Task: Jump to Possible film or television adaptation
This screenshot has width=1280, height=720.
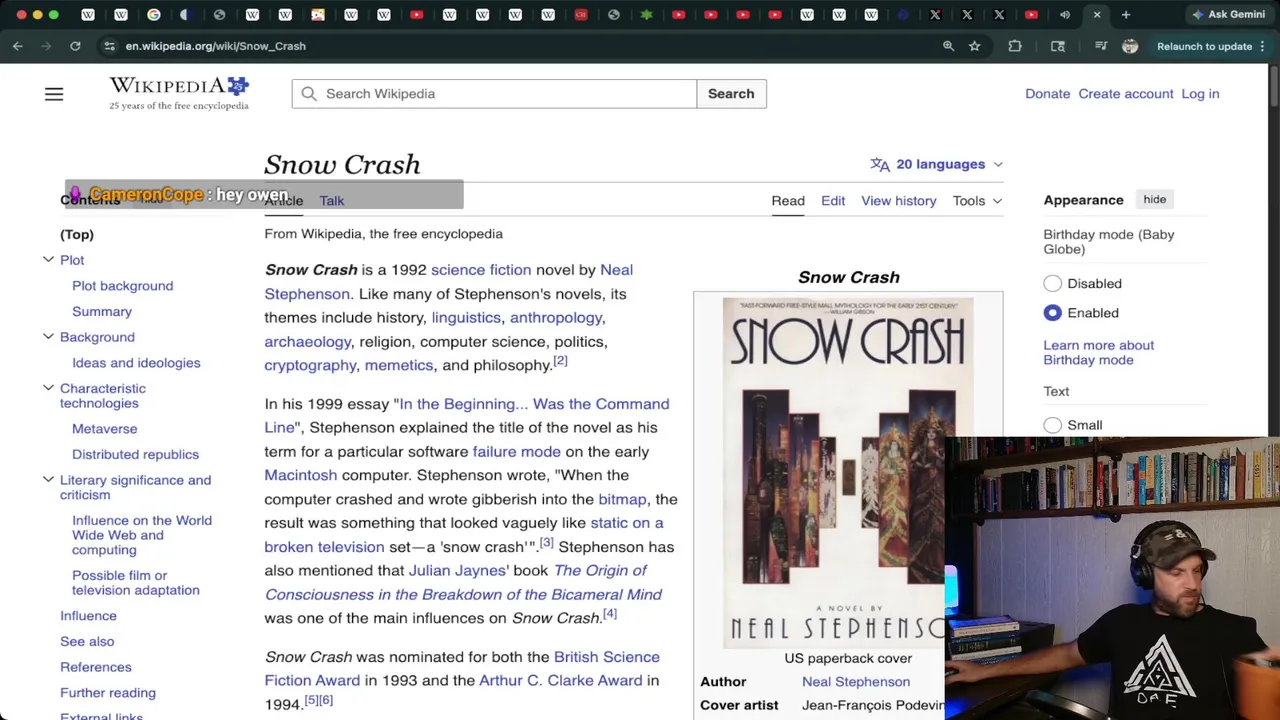Action: click(136, 583)
